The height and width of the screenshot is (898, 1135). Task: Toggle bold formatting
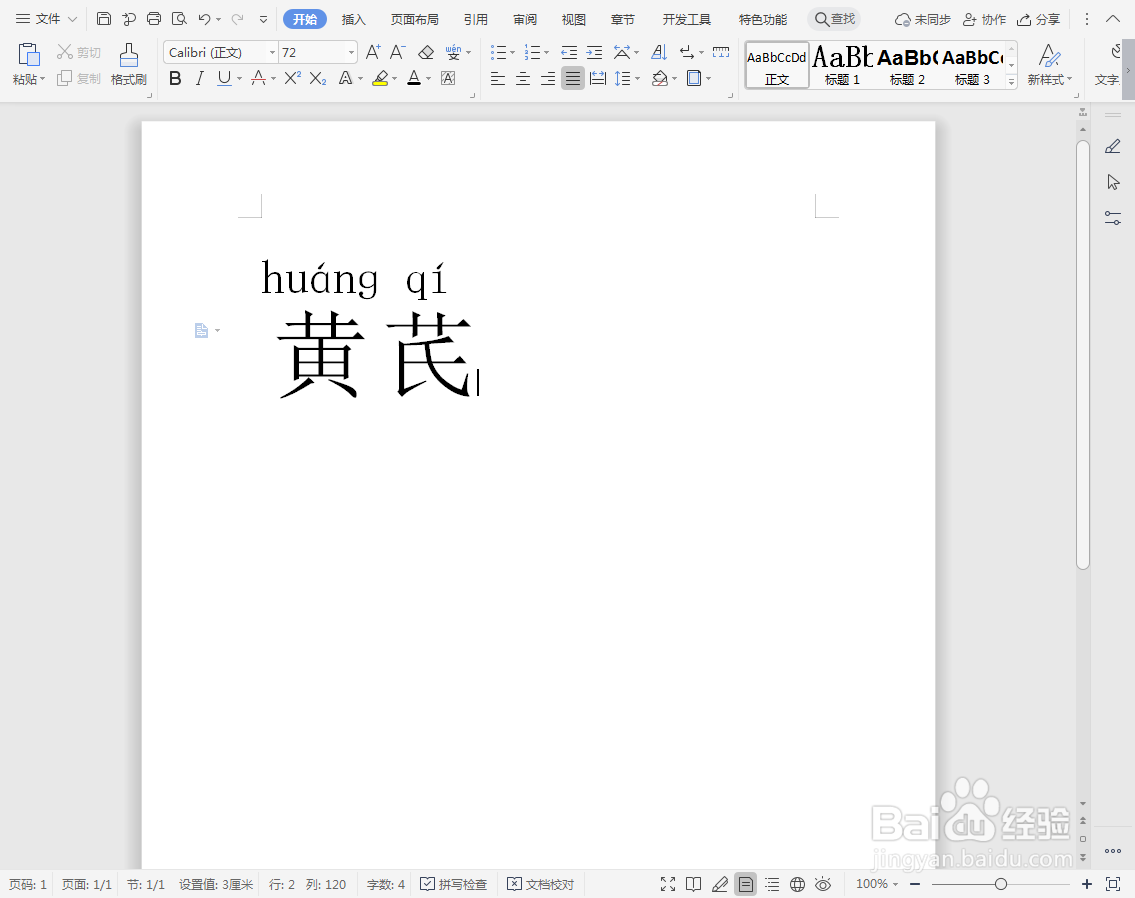175,78
